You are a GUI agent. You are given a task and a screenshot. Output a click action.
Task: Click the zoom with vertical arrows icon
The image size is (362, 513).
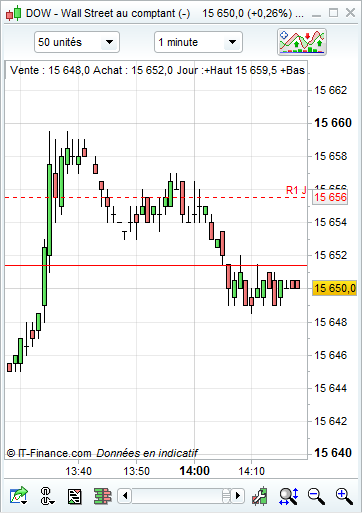(289, 496)
